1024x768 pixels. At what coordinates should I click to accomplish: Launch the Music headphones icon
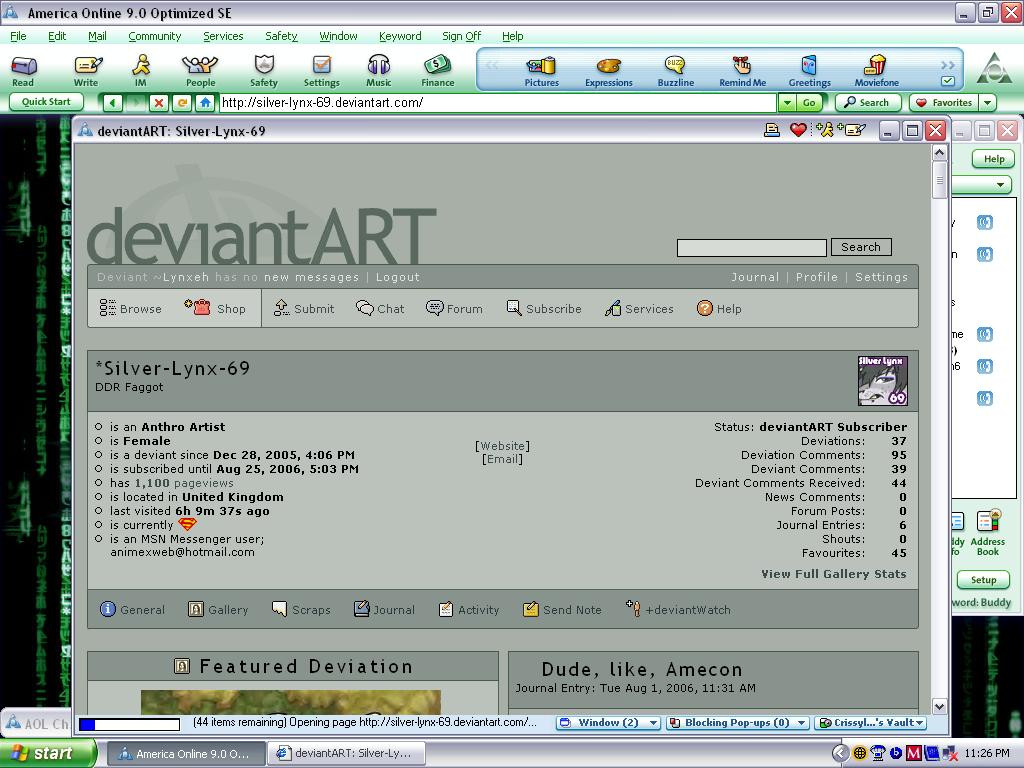pos(379,71)
